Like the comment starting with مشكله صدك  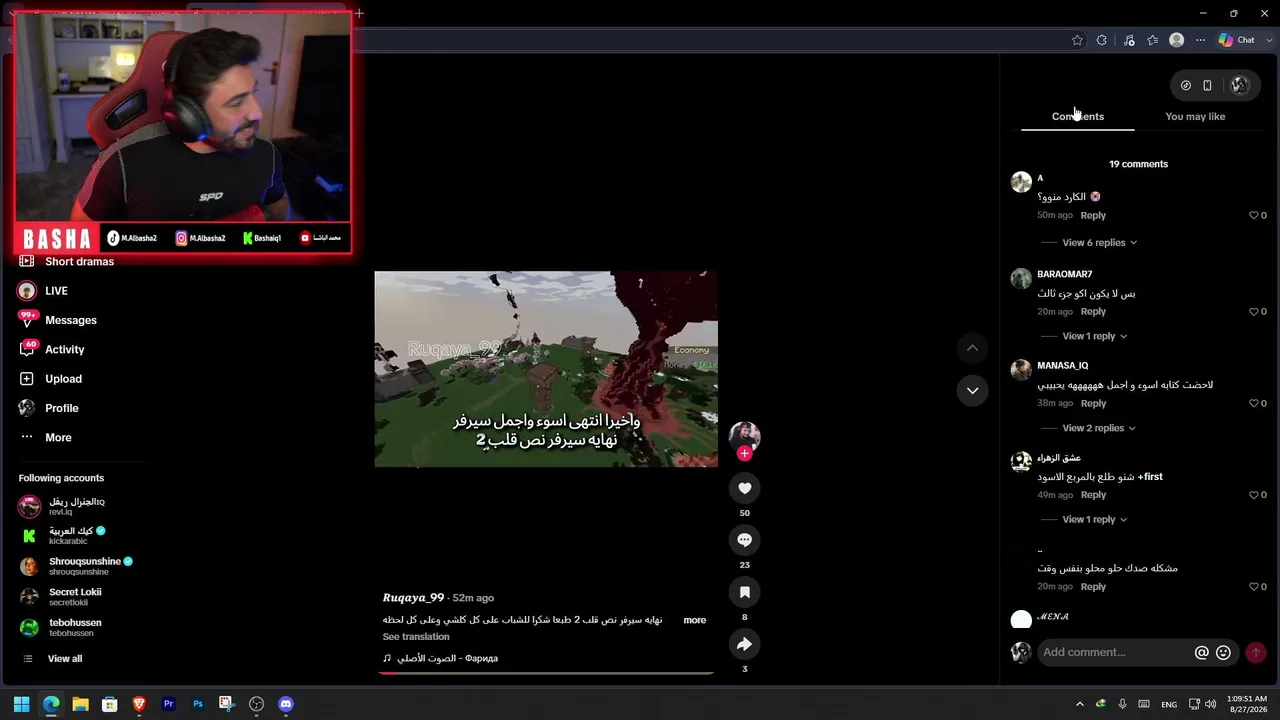point(1254,587)
